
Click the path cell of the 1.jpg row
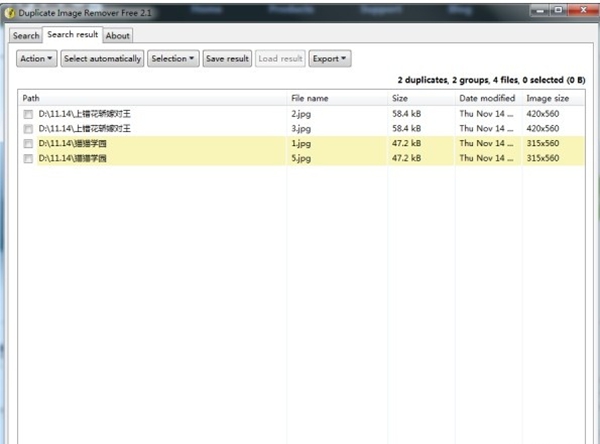[72, 143]
